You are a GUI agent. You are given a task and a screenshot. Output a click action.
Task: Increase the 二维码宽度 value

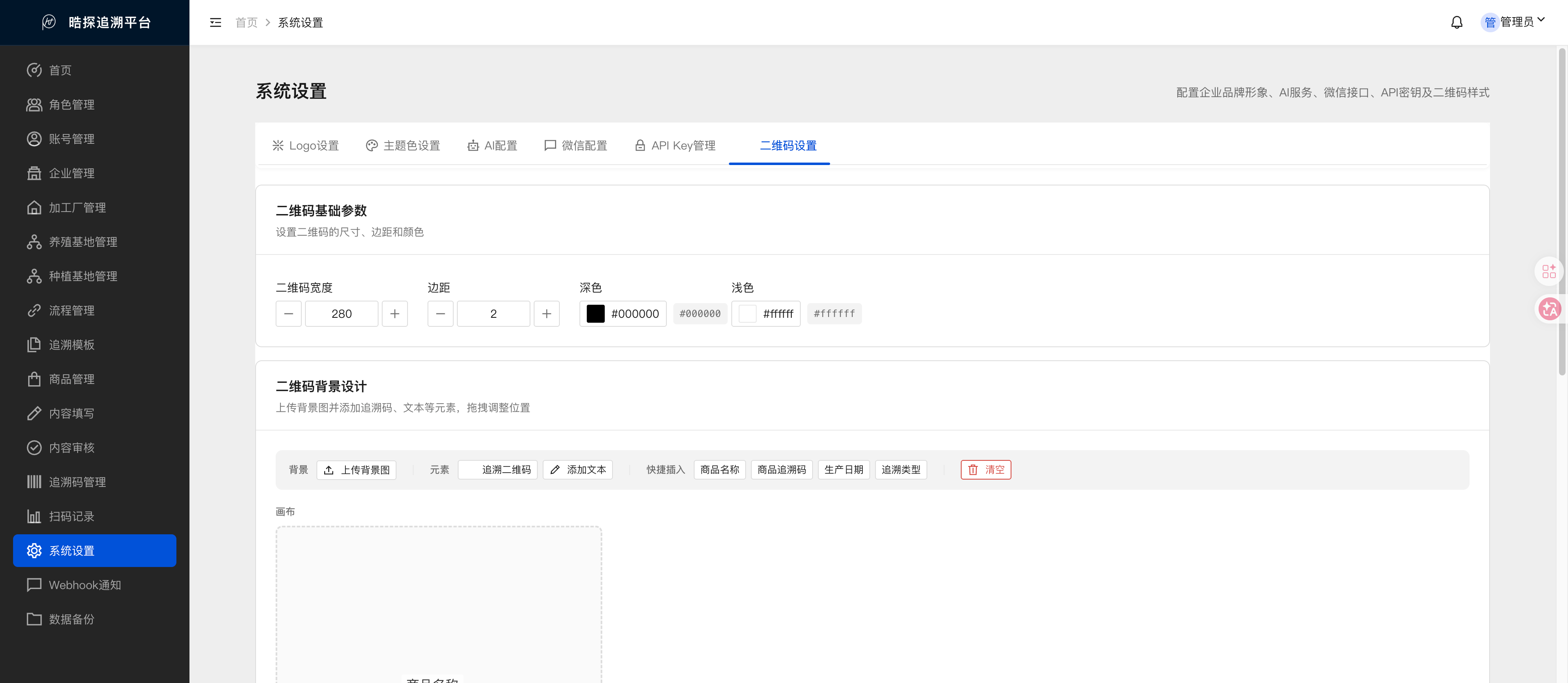pyautogui.click(x=395, y=314)
